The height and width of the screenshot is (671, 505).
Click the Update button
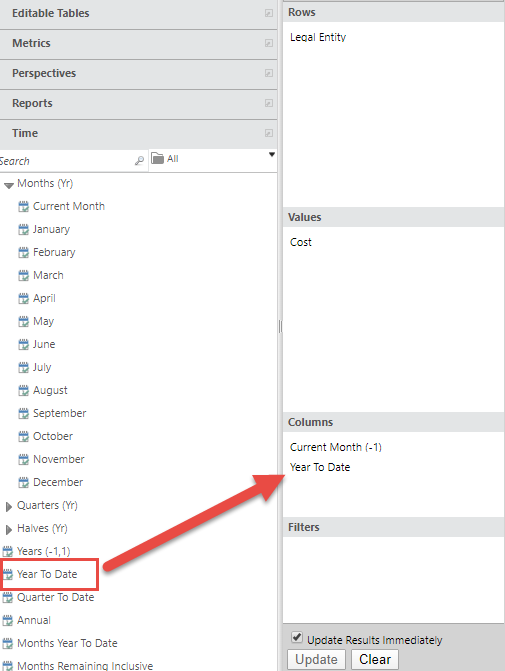coord(316,659)
